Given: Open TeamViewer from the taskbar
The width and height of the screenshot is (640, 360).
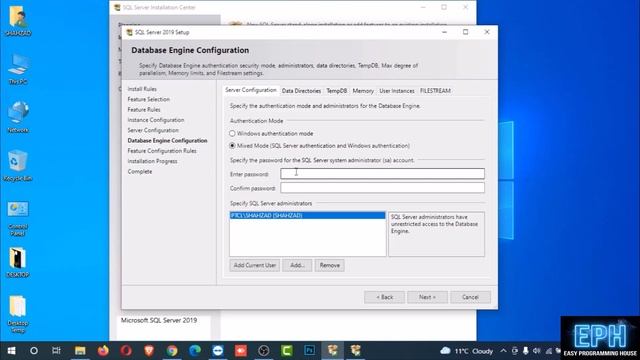Looking at the screenshot, I should coord(218,351).
